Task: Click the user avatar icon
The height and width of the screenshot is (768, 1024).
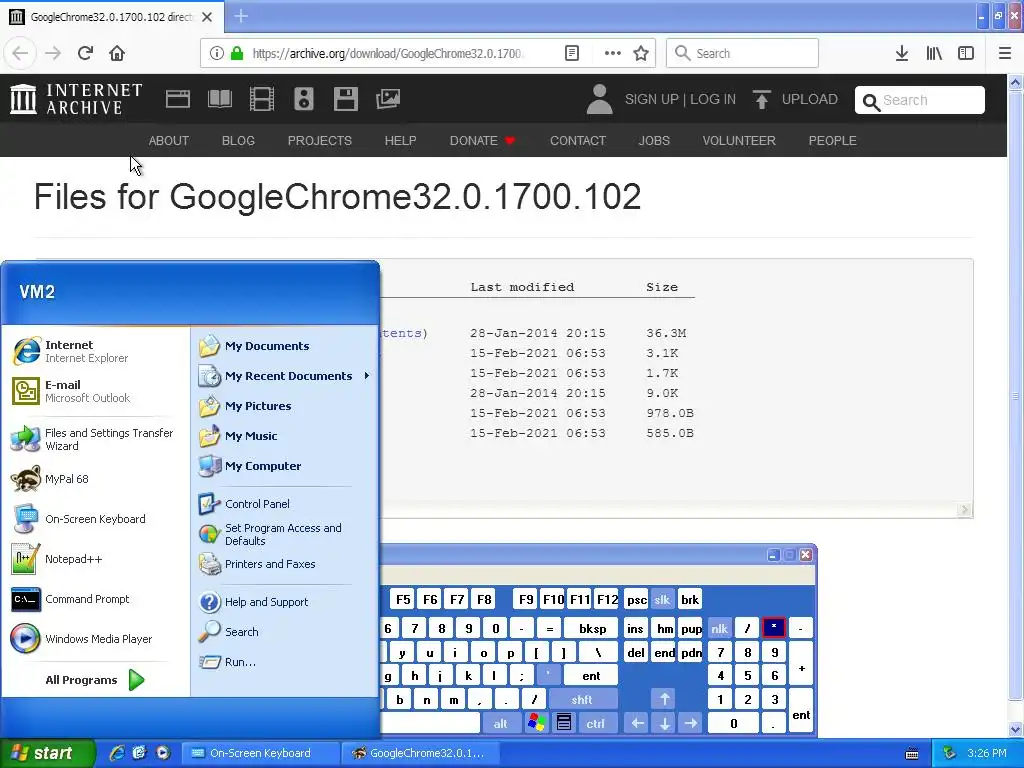Action: coord(599,99)
